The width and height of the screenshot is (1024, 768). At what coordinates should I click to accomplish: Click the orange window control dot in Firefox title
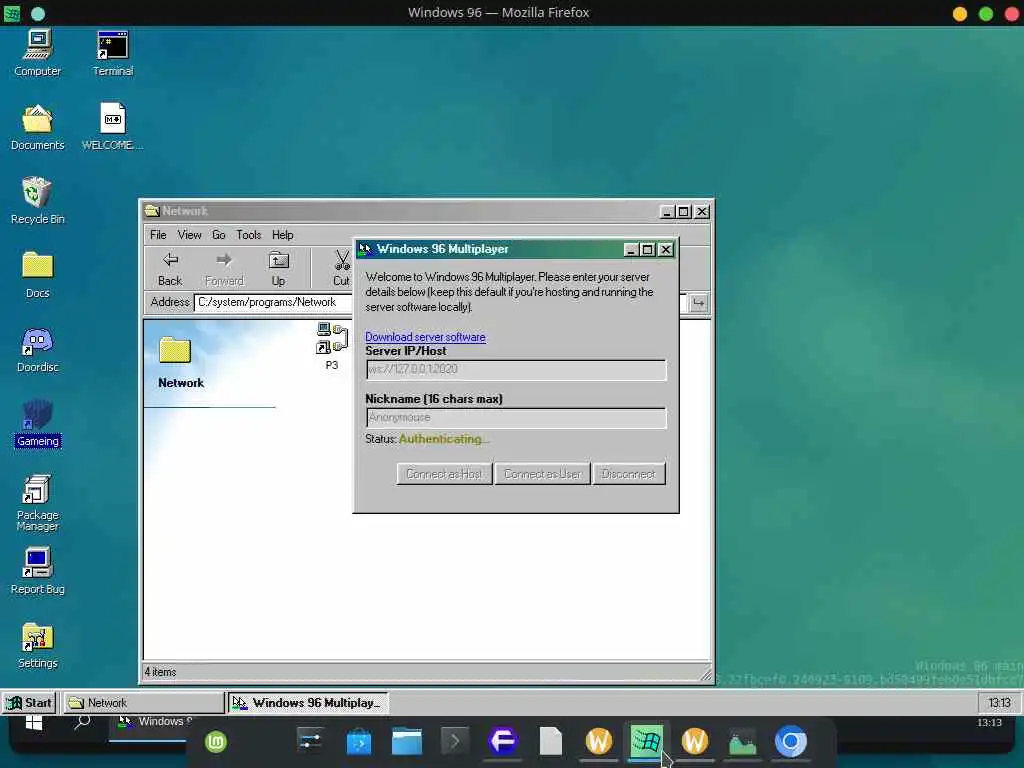click(x=959, y=13)
